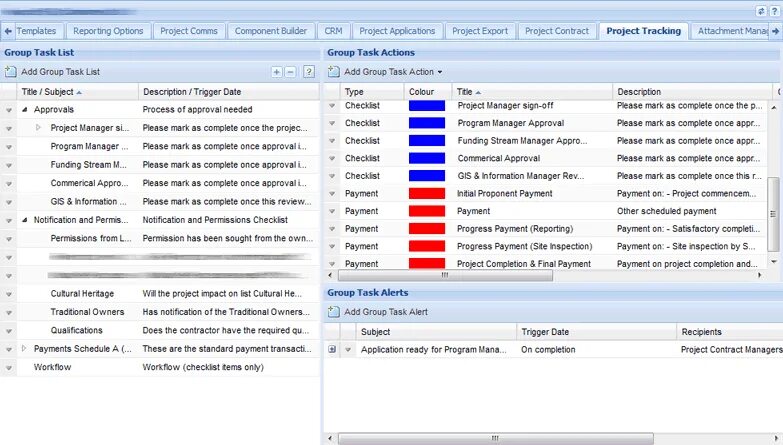This screenshot has width=783, height=445.
Task: Click the refresh icon at top right
Action: (761, 11)
